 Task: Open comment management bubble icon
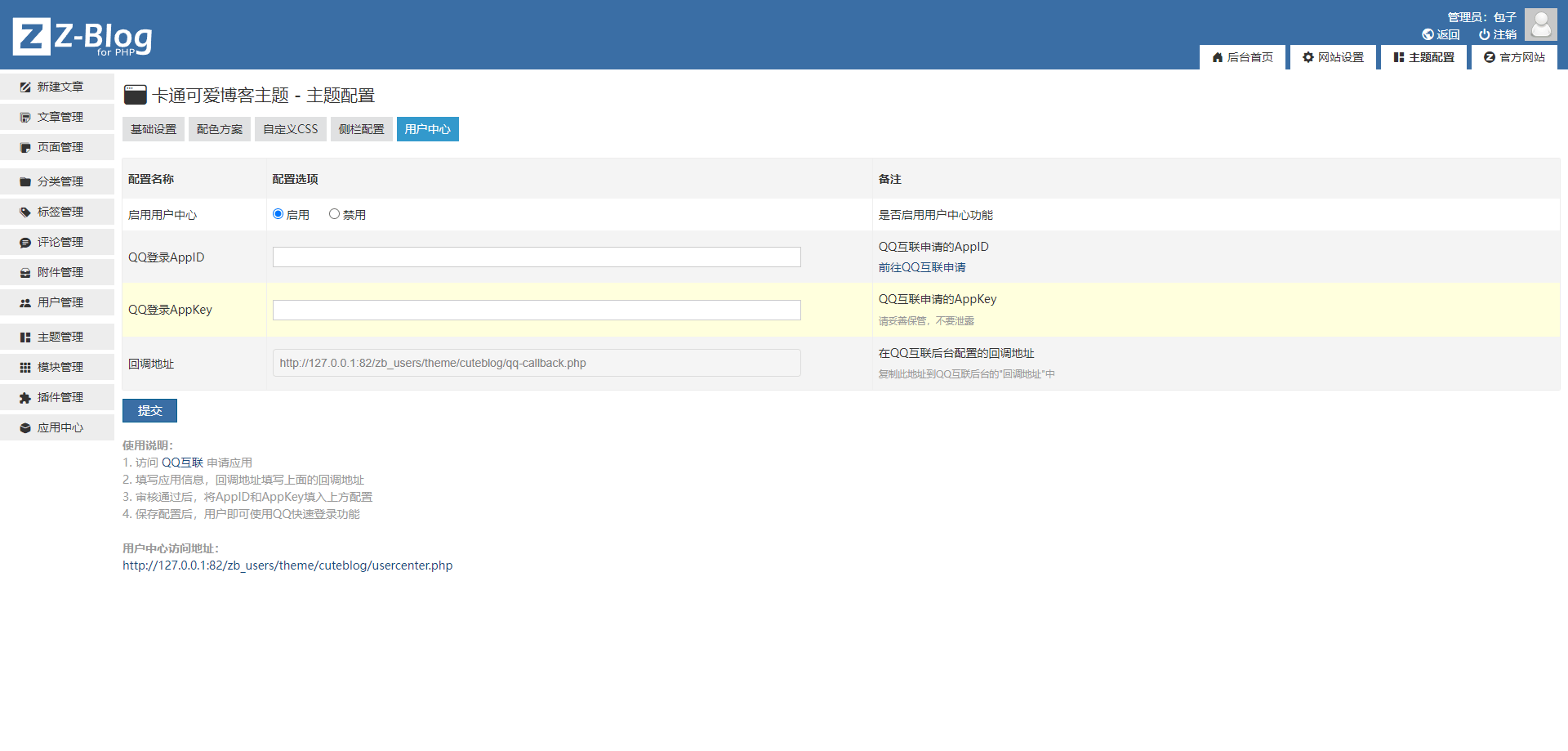point(25,243)
